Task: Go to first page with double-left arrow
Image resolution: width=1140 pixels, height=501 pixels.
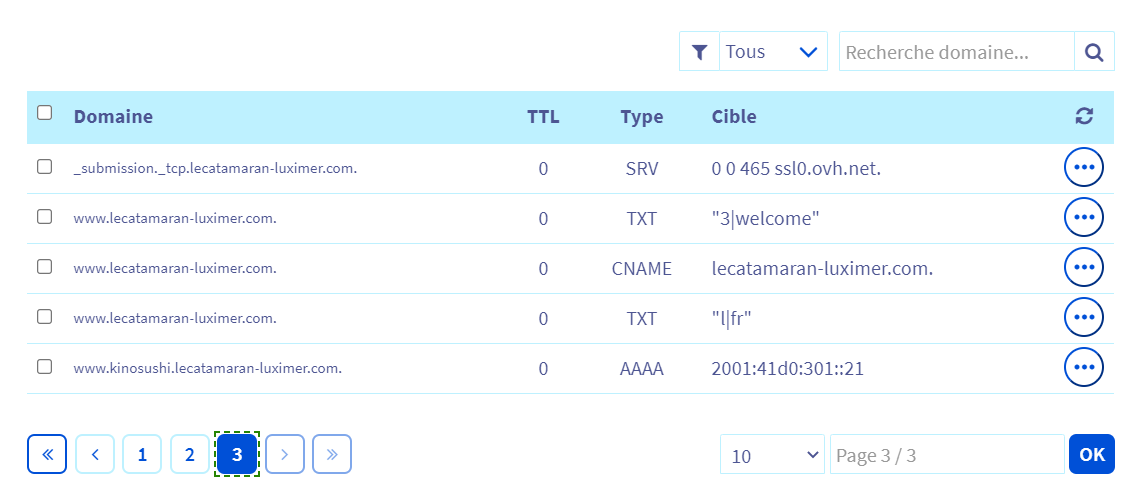Action: 47,455
